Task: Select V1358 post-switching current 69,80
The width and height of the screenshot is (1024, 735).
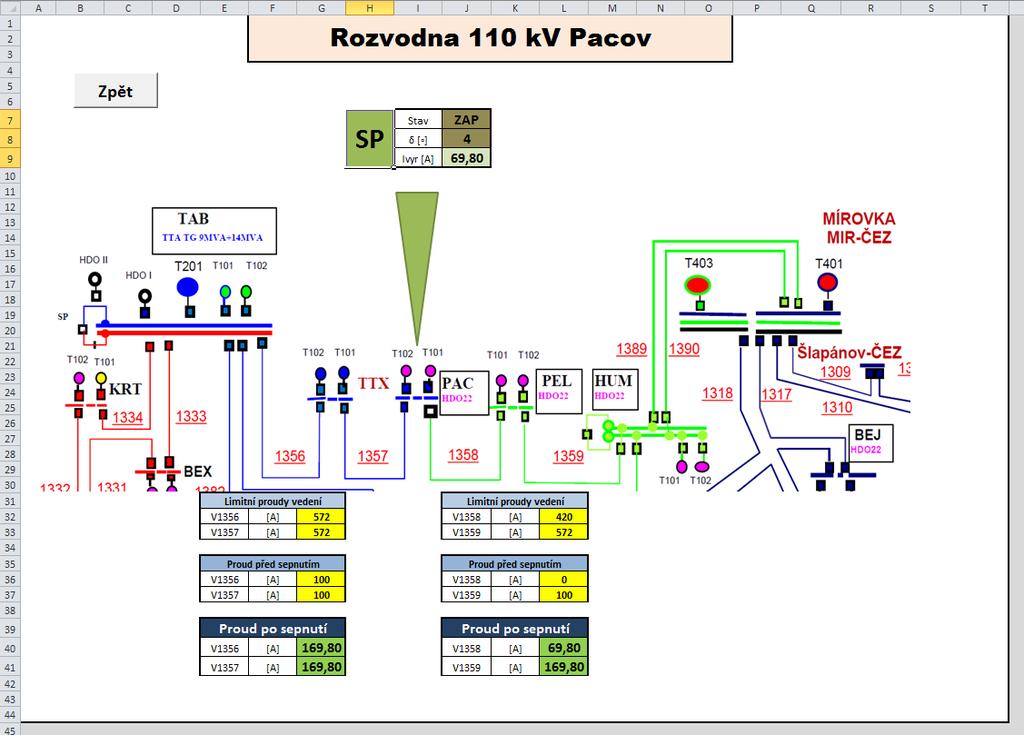Action: 564,648
